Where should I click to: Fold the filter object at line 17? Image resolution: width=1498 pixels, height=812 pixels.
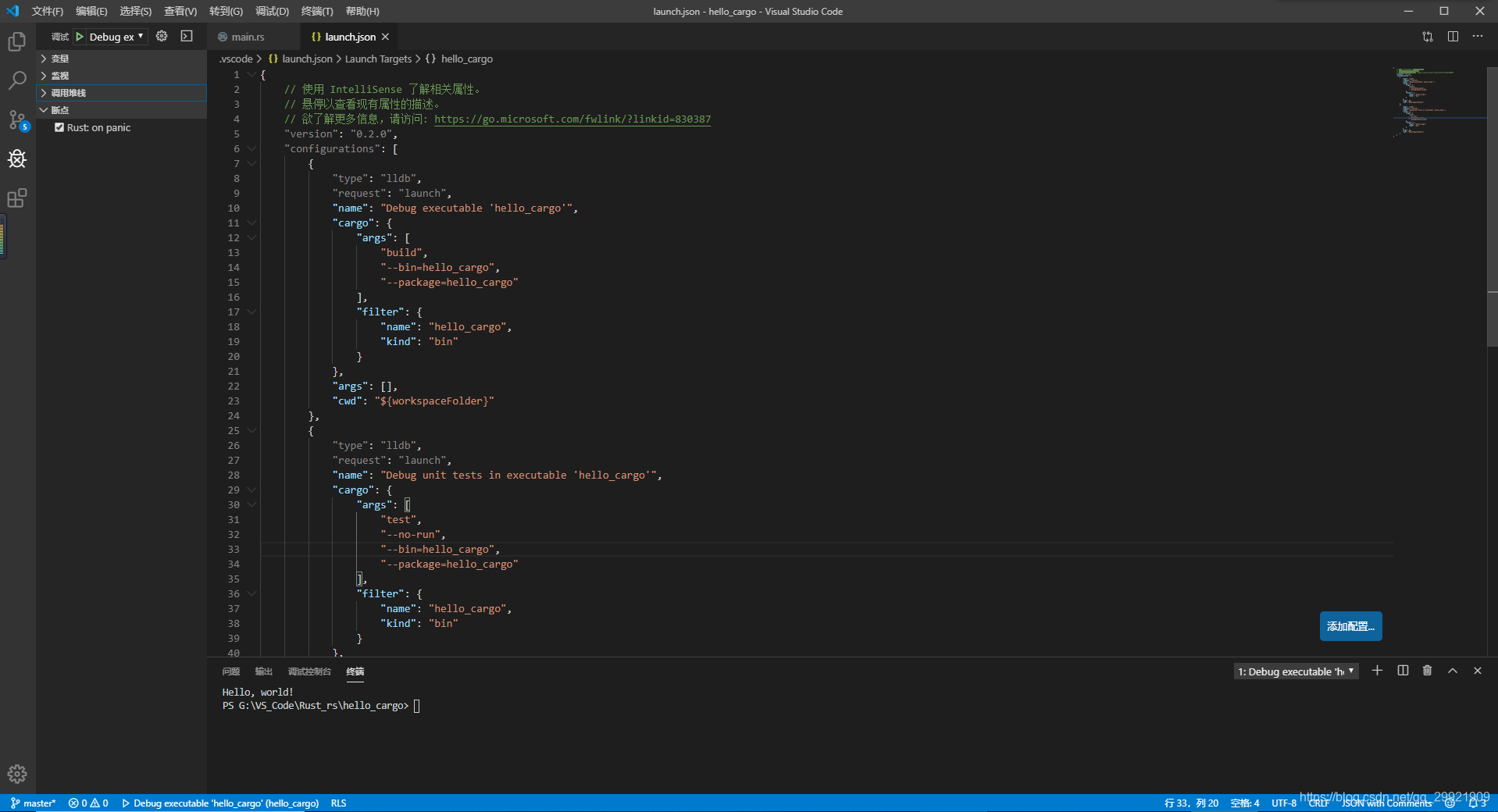[x=251, y=312]
